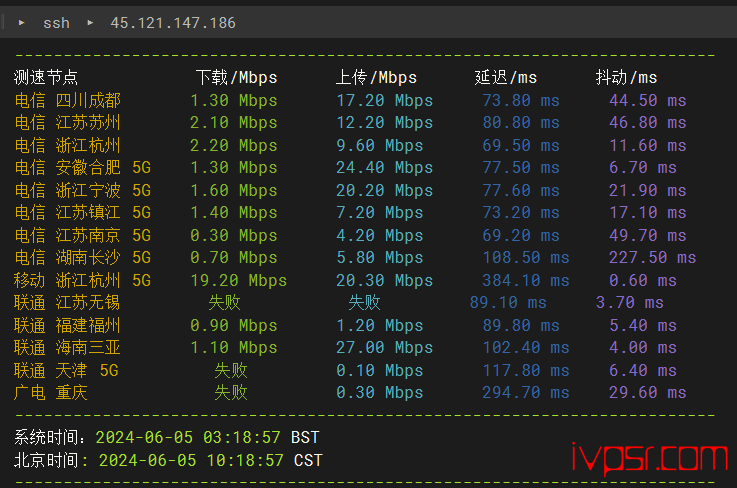Select the 联通 江苏无锡 node name

click(x=67, y=302)
